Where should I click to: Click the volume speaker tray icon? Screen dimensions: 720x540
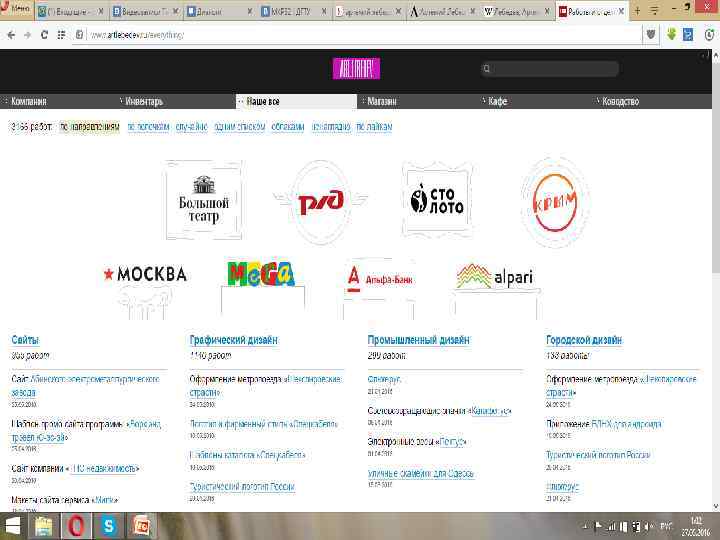click(648, 527)
